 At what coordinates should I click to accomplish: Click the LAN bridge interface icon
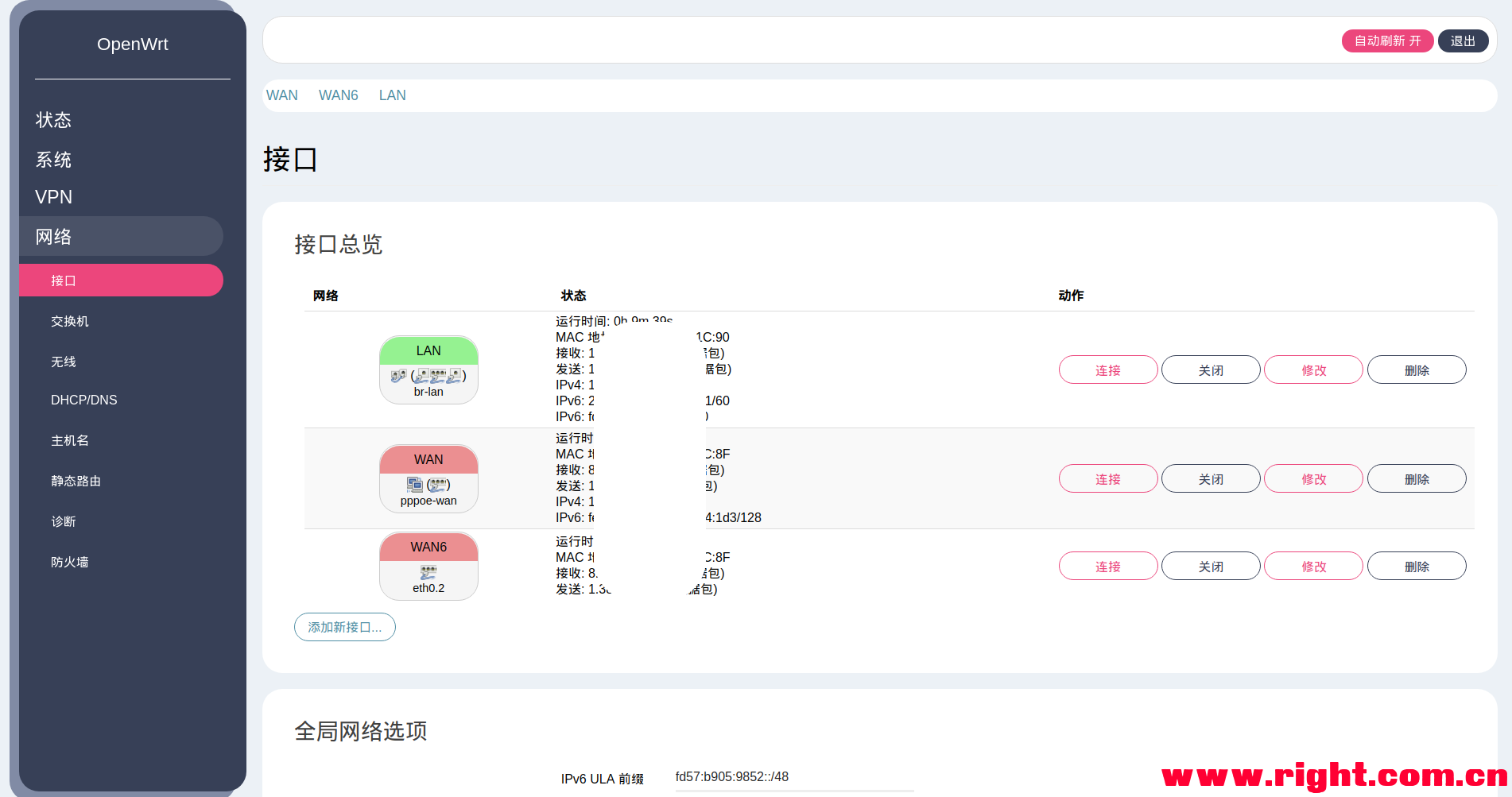click(398, 376)
